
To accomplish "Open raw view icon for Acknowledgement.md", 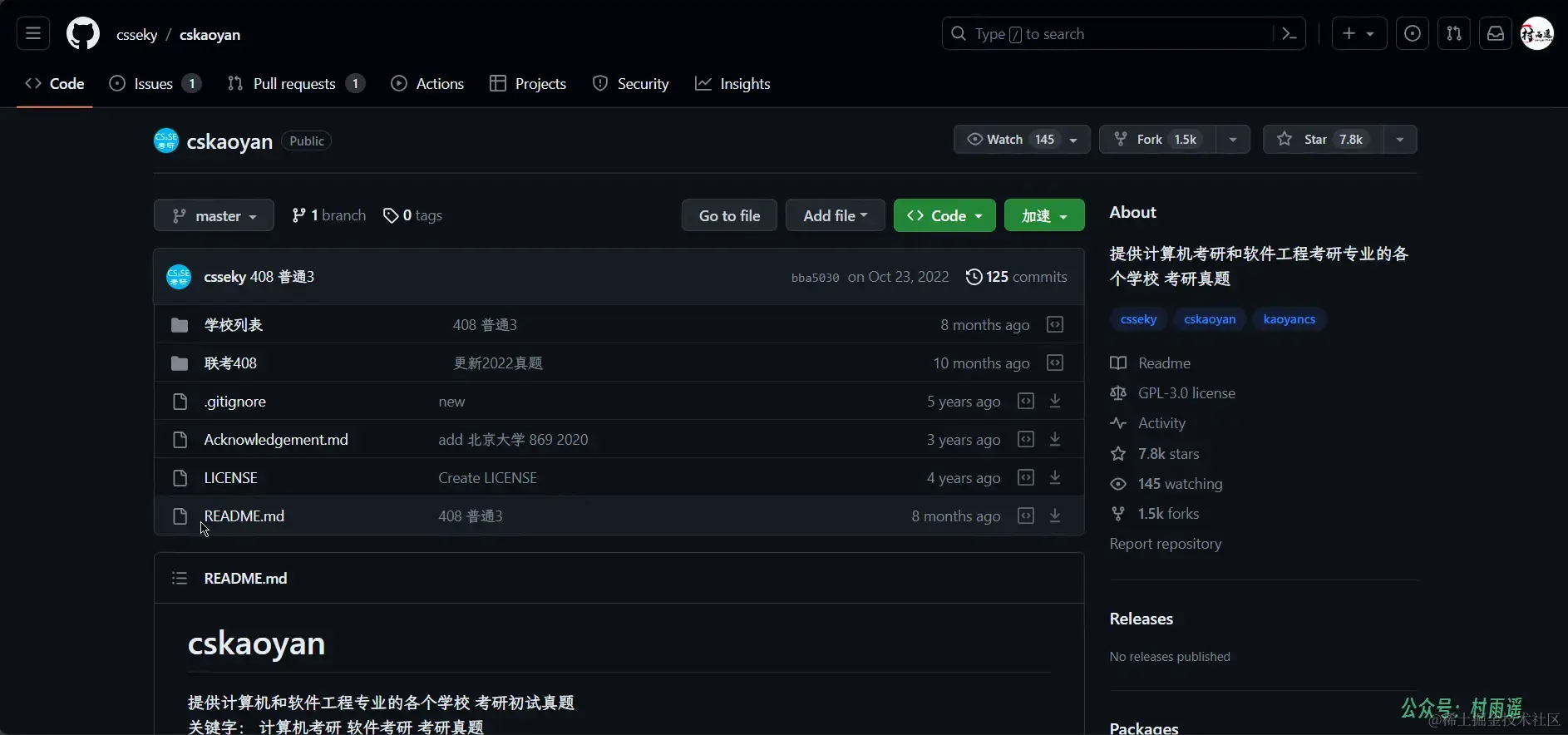I will coord(1026,440).
